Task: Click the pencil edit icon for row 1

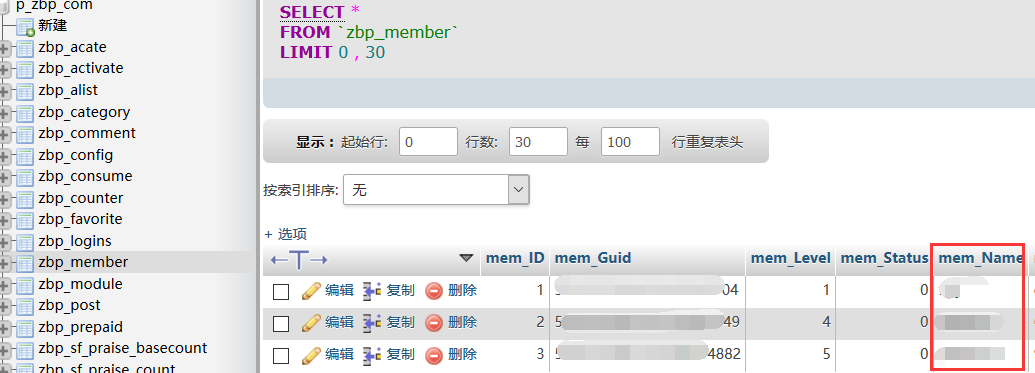Action: (x=311, y=290)
